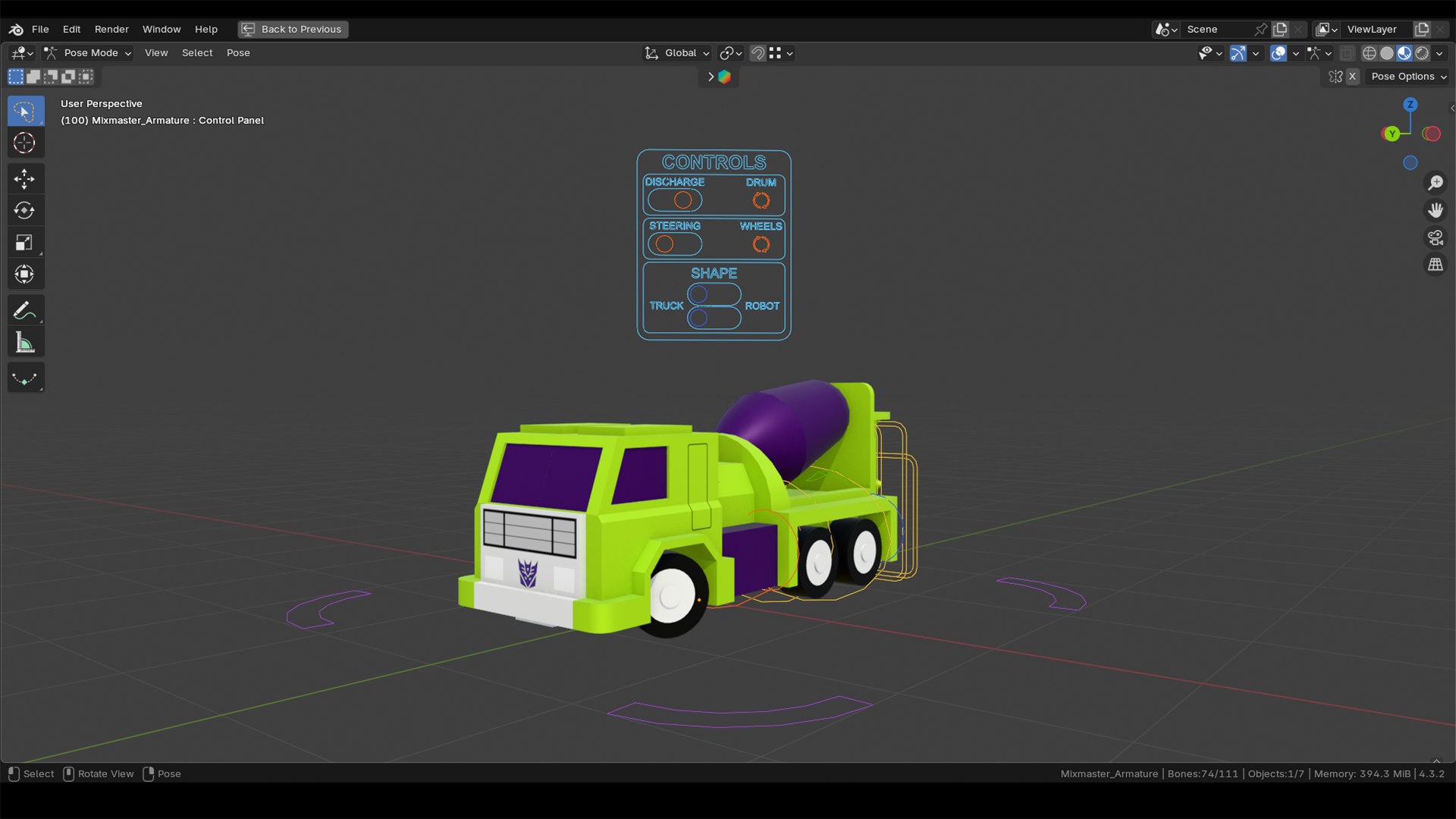Click the Scene name field

coord(1216,29)
